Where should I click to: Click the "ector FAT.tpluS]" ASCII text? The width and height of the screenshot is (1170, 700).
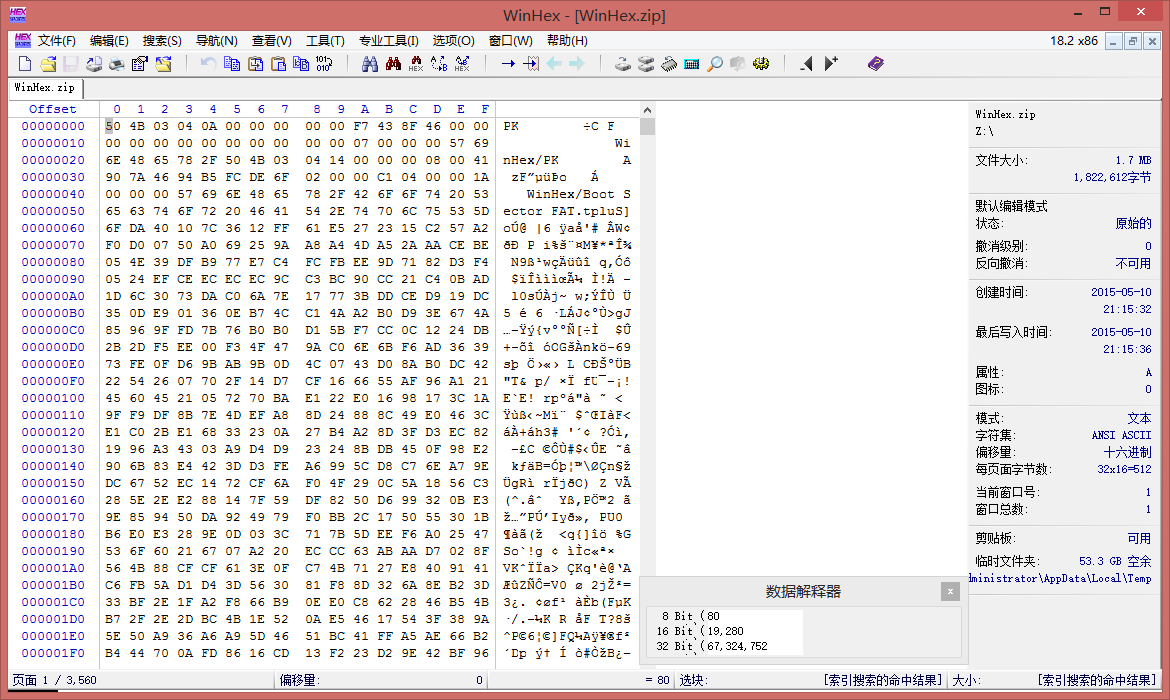pyautogui.click(x=566, y=211)
